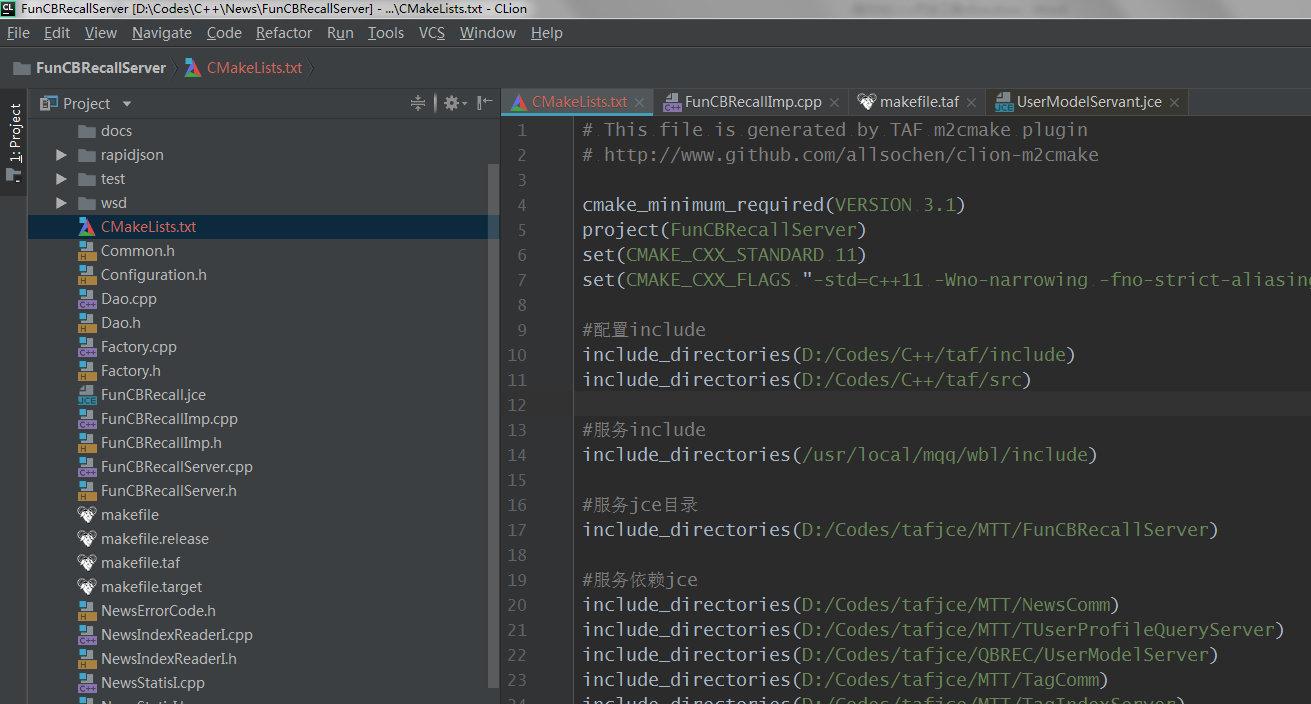Image resolution: width=1311 pixels, height=704 pixels.
Task: Click the CMakeLists.txt breadcrumb
Action: click(254, 67)
